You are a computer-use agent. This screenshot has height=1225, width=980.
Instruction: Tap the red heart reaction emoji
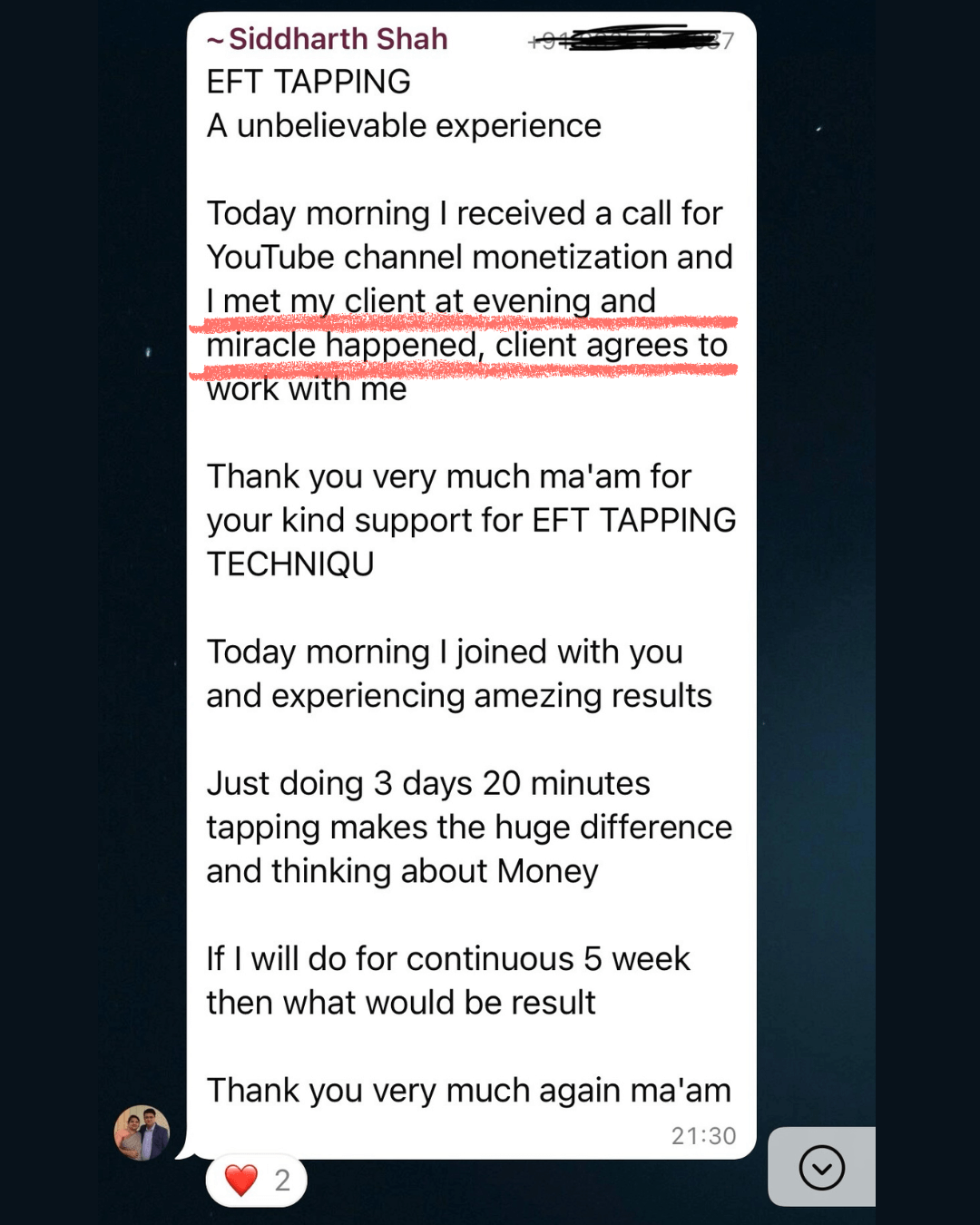coord(241,1180)
